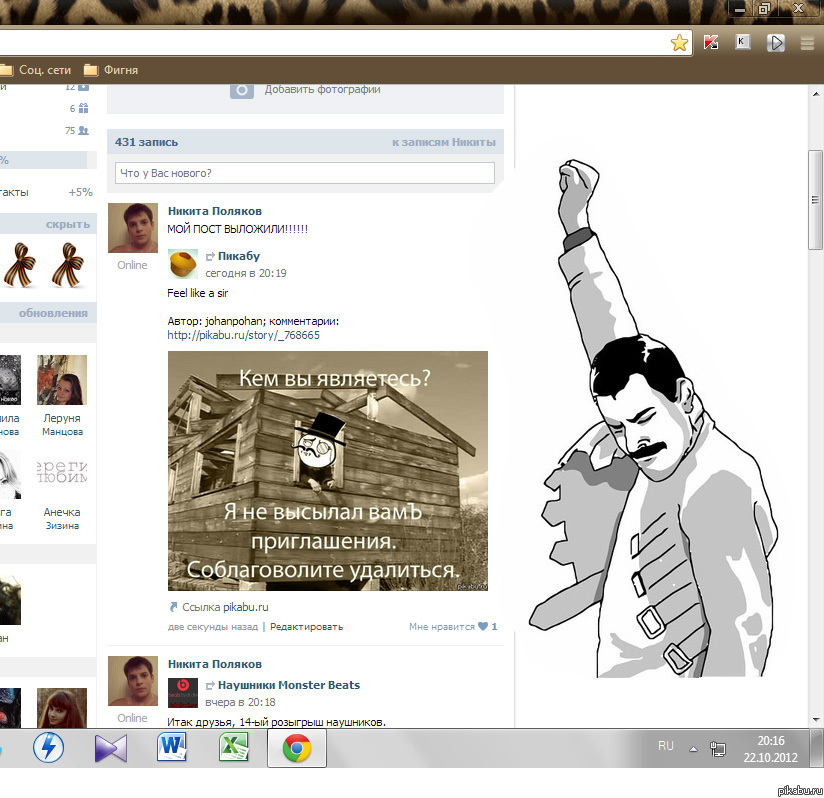Screen dimensions: 824x798
Task: Open the Feel like a sir meme image
Action: click(327, 470)
